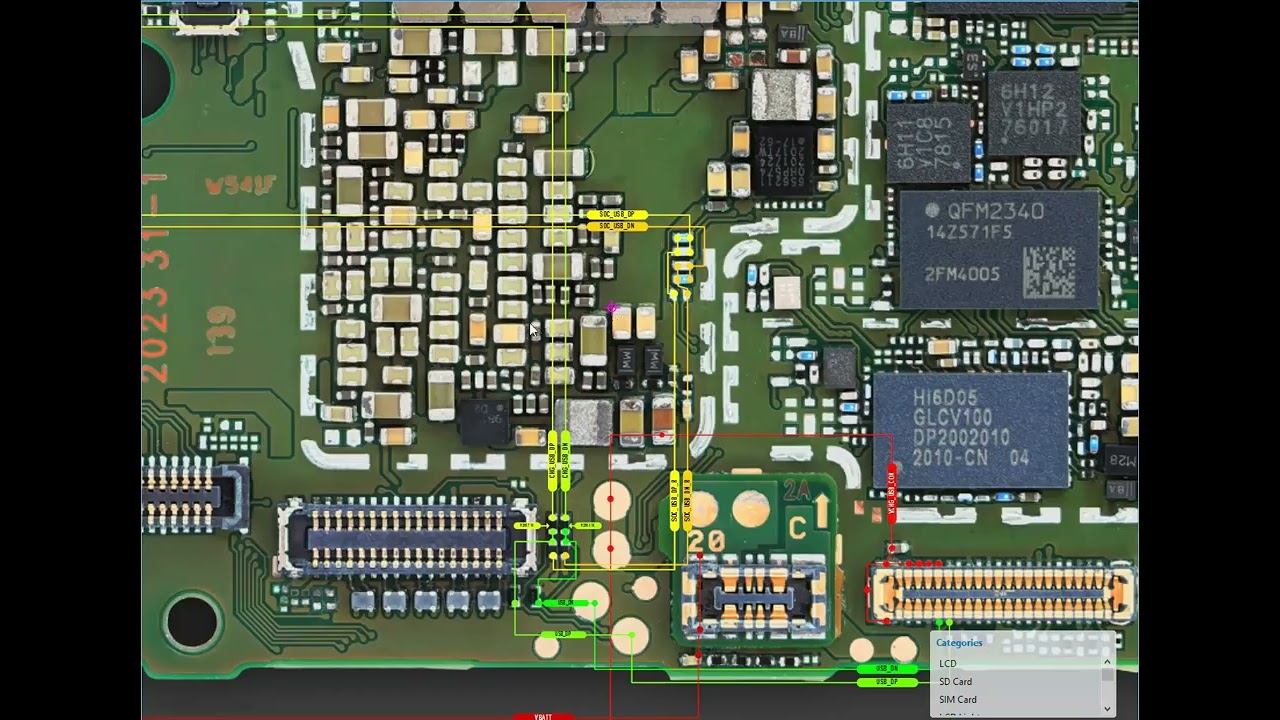Click the QFM2340 chip
Screen dimensions: 1280x720
[x=999, y=249]
